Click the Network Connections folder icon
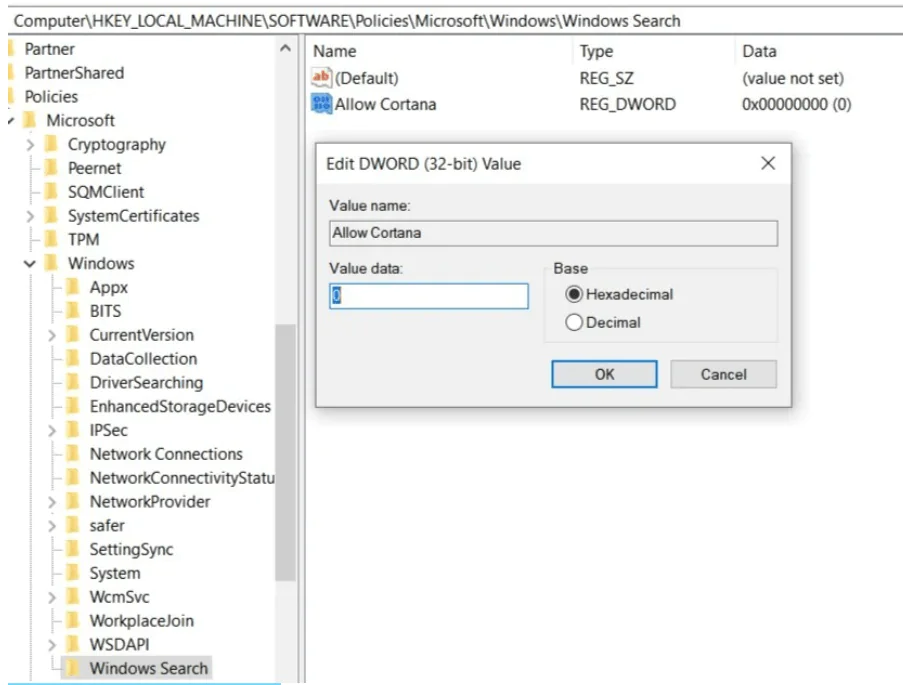The image size is (903, 685). [73, 453]
